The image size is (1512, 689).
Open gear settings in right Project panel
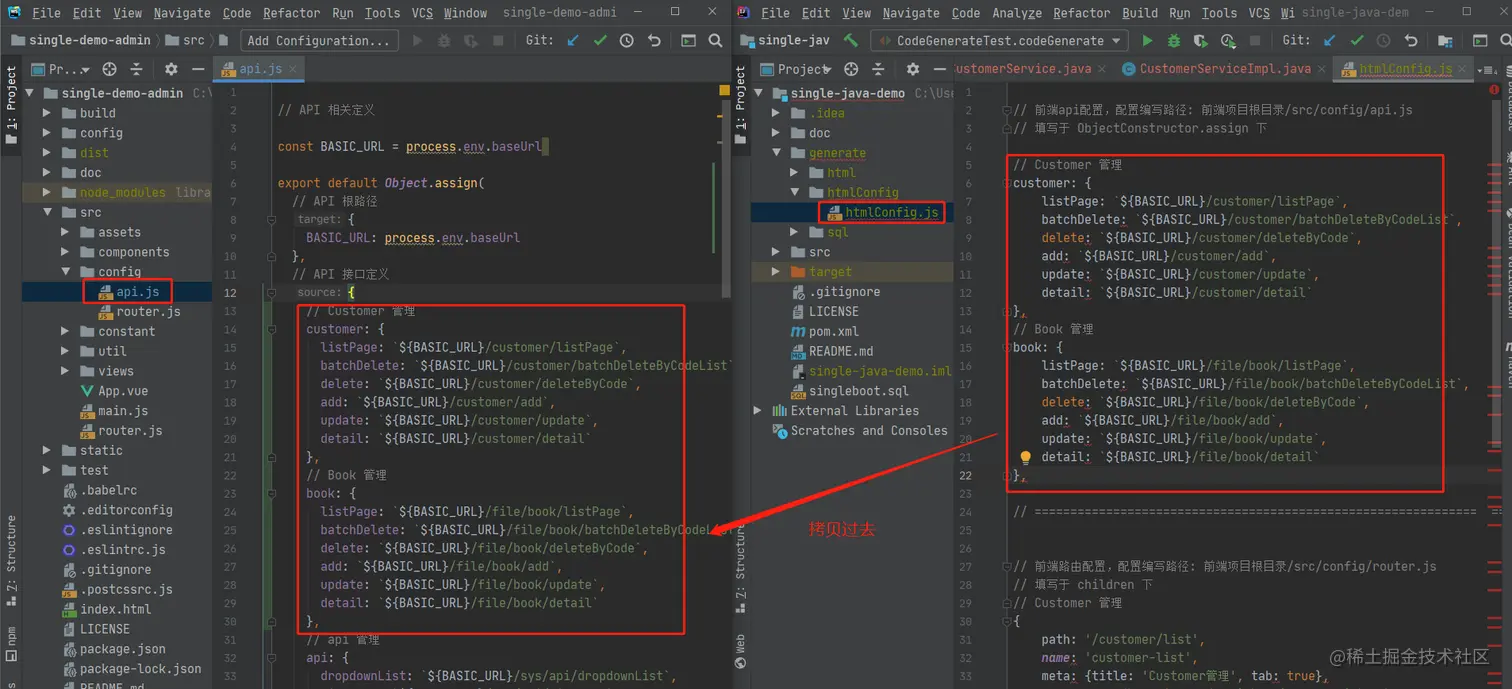pyautogui.click(x=912, y=69)
